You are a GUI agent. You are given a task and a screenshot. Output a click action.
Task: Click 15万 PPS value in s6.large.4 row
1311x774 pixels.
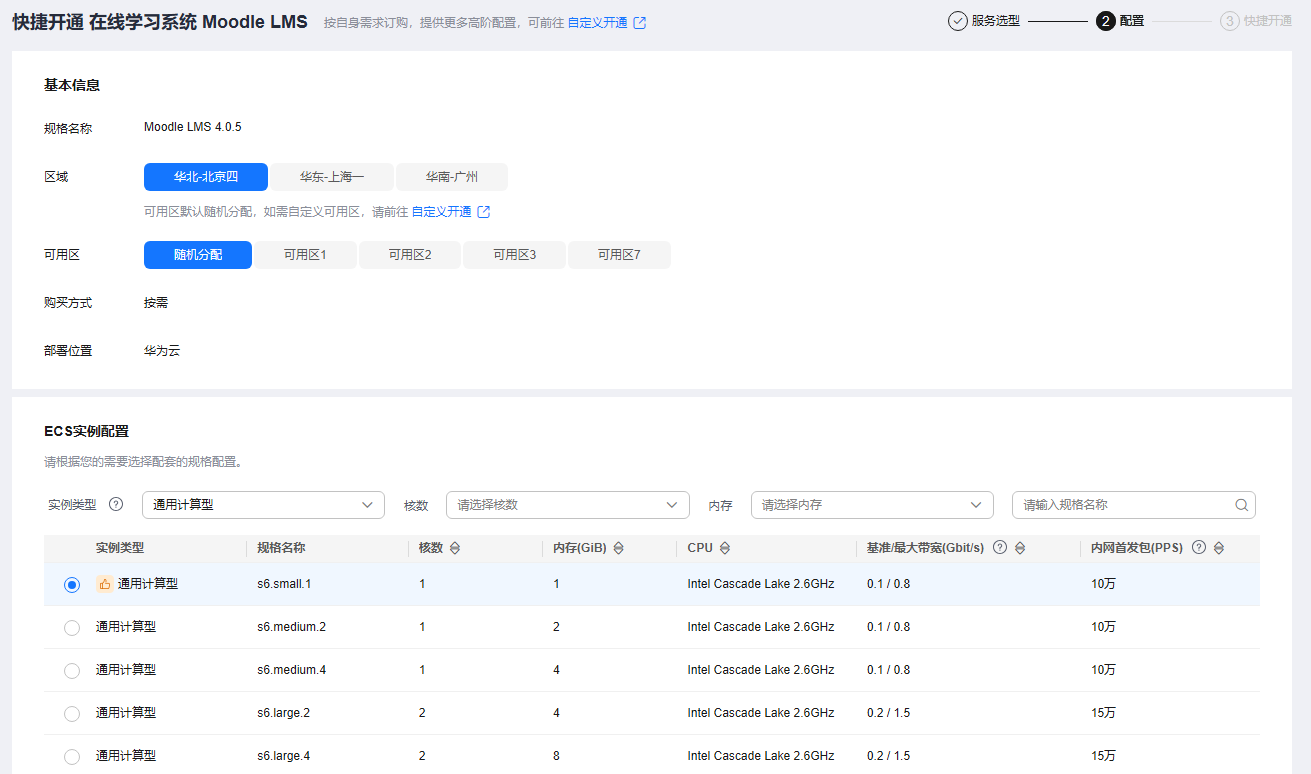point(1103,756)
